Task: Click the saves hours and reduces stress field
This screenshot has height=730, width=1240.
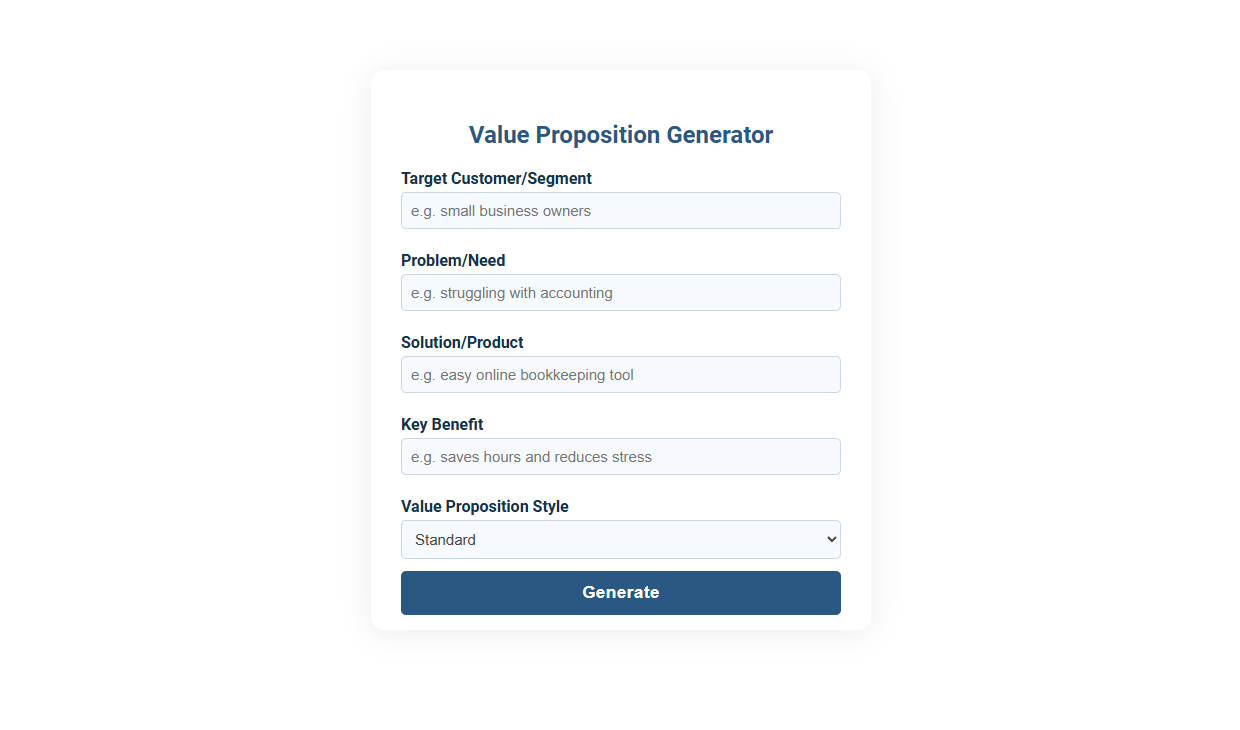Action: 620,456
